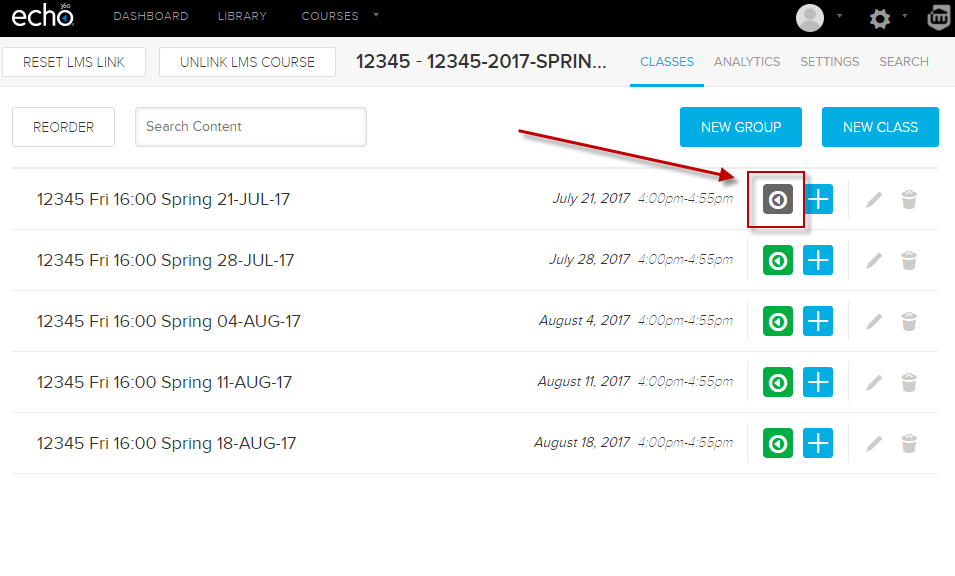Open the settings gear dropdown
This screenshot has width=955, height=576.
[880, 18]
